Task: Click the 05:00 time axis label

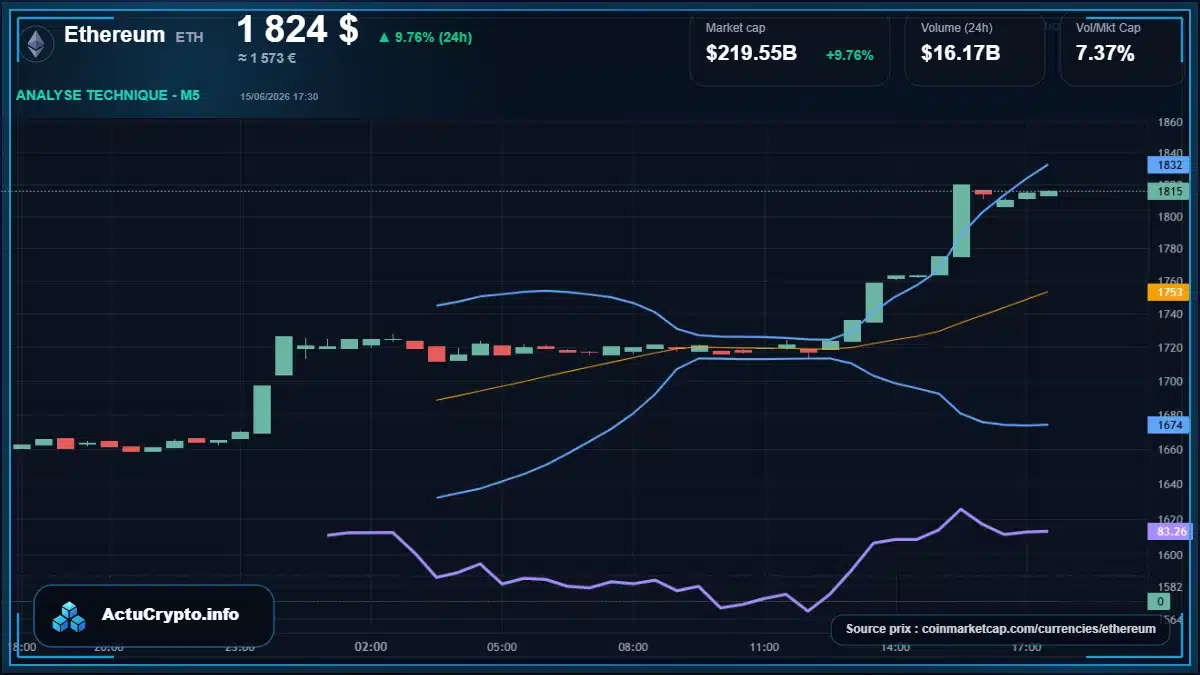Action: point(502,647)
